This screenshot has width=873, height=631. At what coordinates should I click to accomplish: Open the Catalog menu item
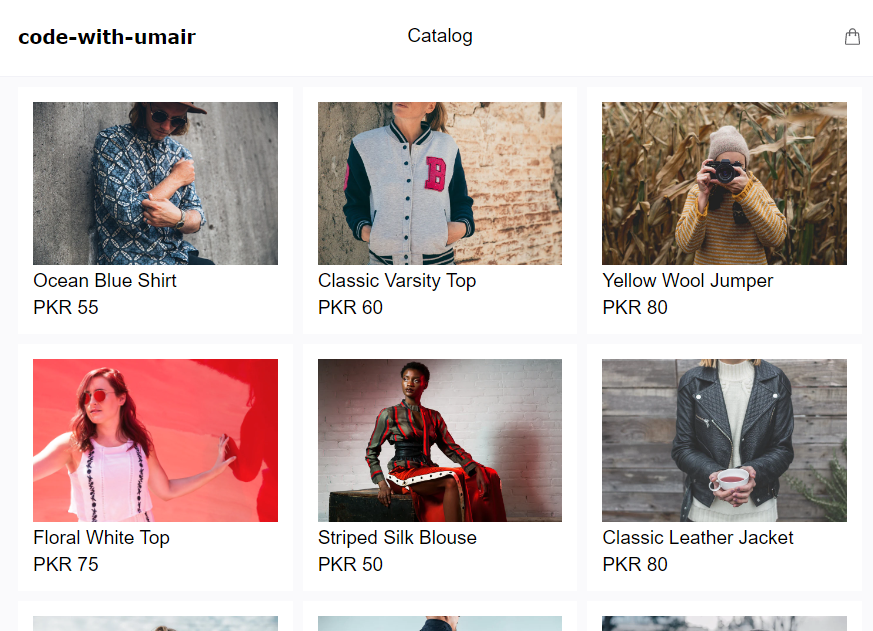coord(440,36)
